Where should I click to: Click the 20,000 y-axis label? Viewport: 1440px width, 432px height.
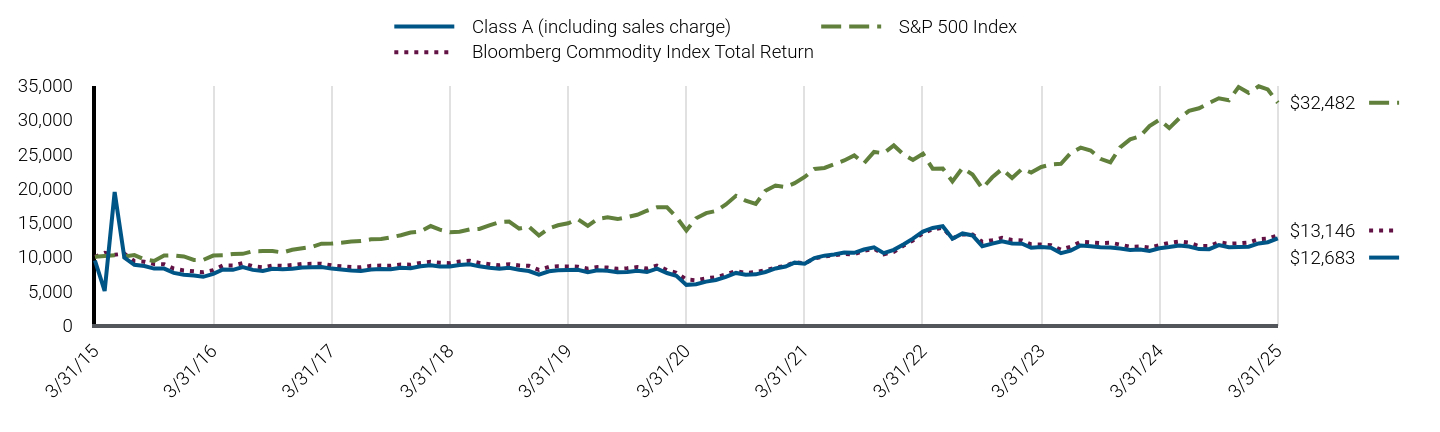[x=47, y=189]
